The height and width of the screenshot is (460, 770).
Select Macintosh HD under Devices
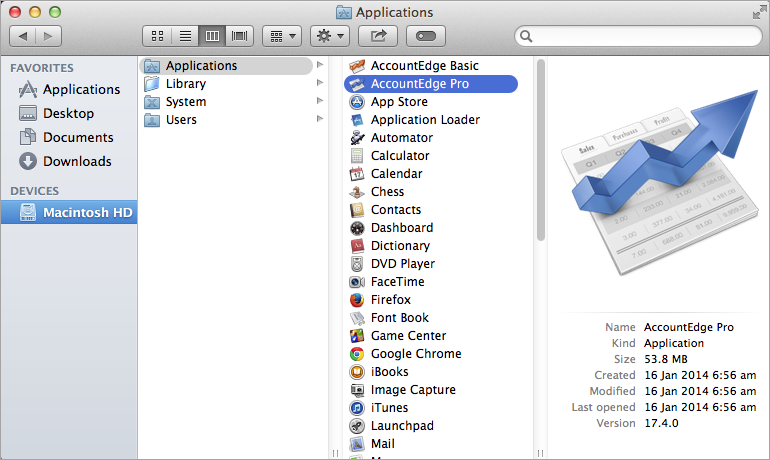pyautogui.click(x=87, y=212)
